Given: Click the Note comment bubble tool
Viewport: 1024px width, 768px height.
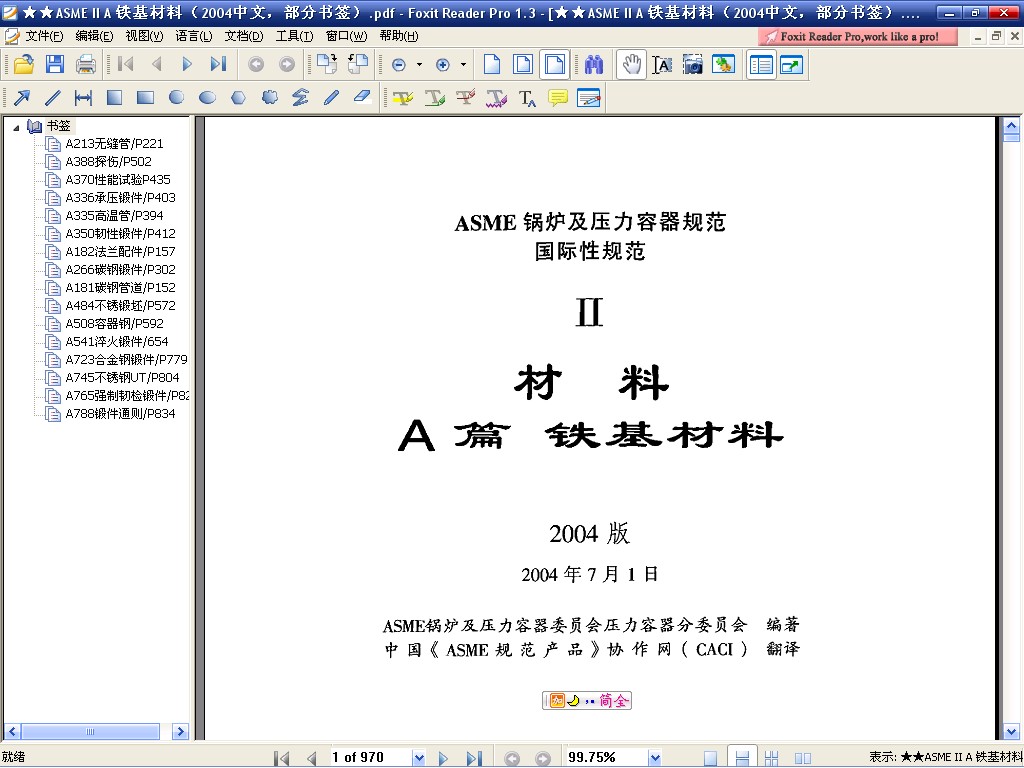Looking at the screenshot, I should tap(558, 98).
